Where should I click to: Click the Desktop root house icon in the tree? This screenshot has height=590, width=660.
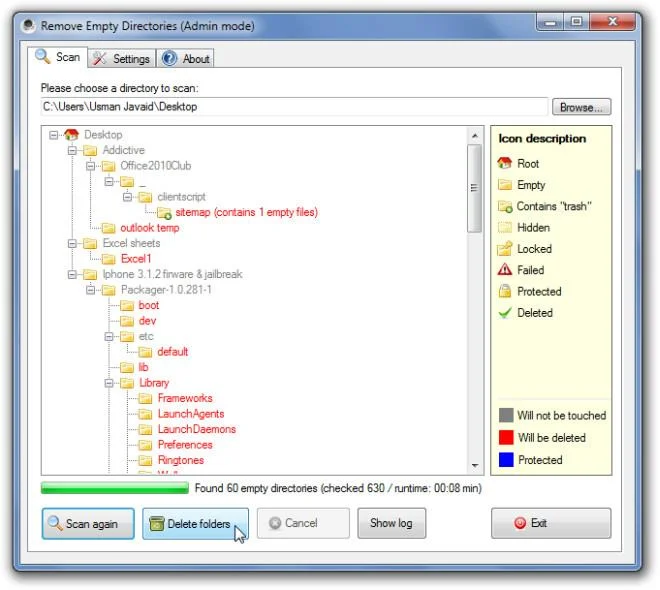pyautogui.click(x=72, y=135)
